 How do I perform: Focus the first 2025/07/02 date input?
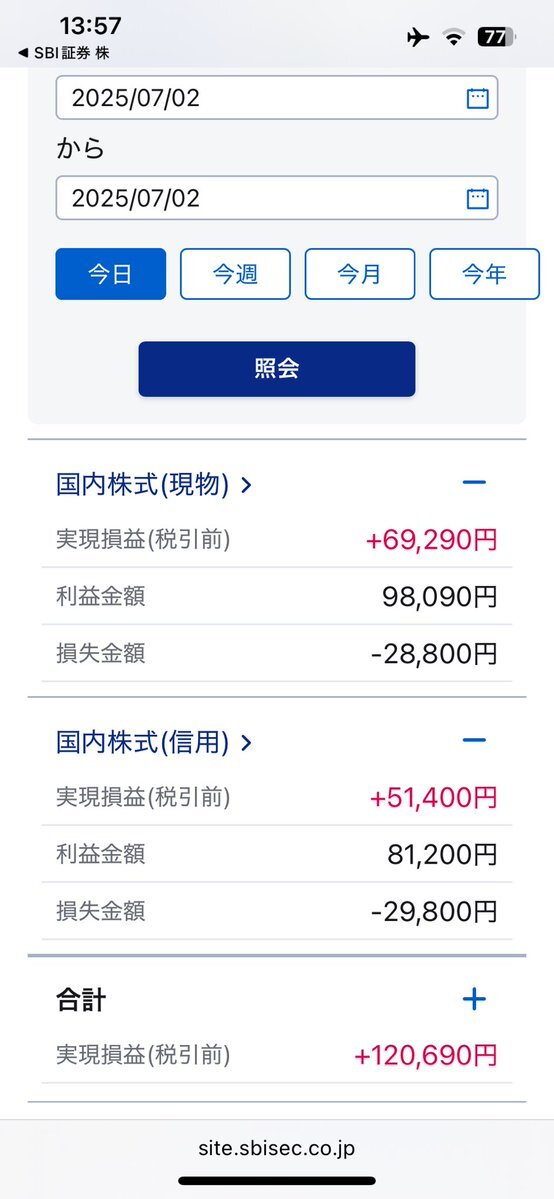(x=277, y=98)
